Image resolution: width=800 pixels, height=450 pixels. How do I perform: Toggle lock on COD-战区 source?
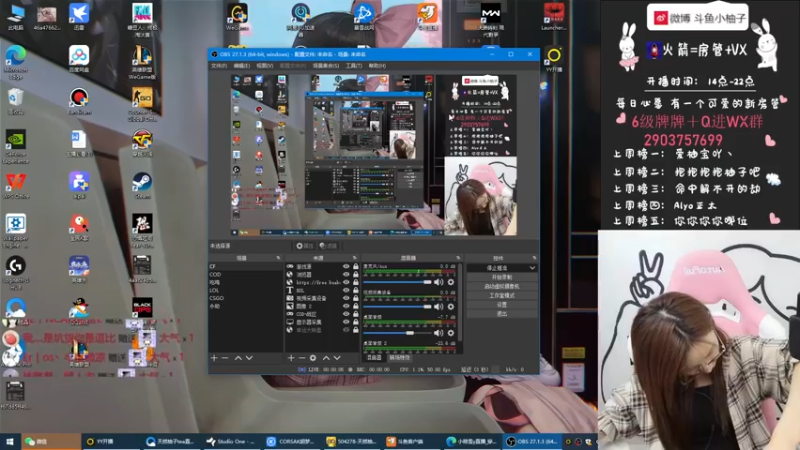(356, 314)
